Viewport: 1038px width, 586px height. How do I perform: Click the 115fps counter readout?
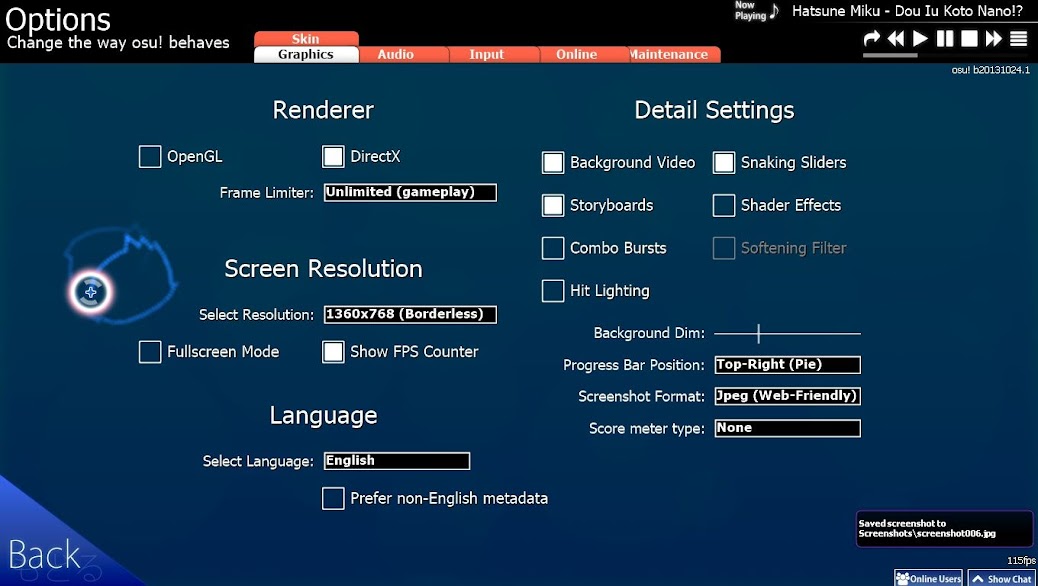tap(1021, 561)
